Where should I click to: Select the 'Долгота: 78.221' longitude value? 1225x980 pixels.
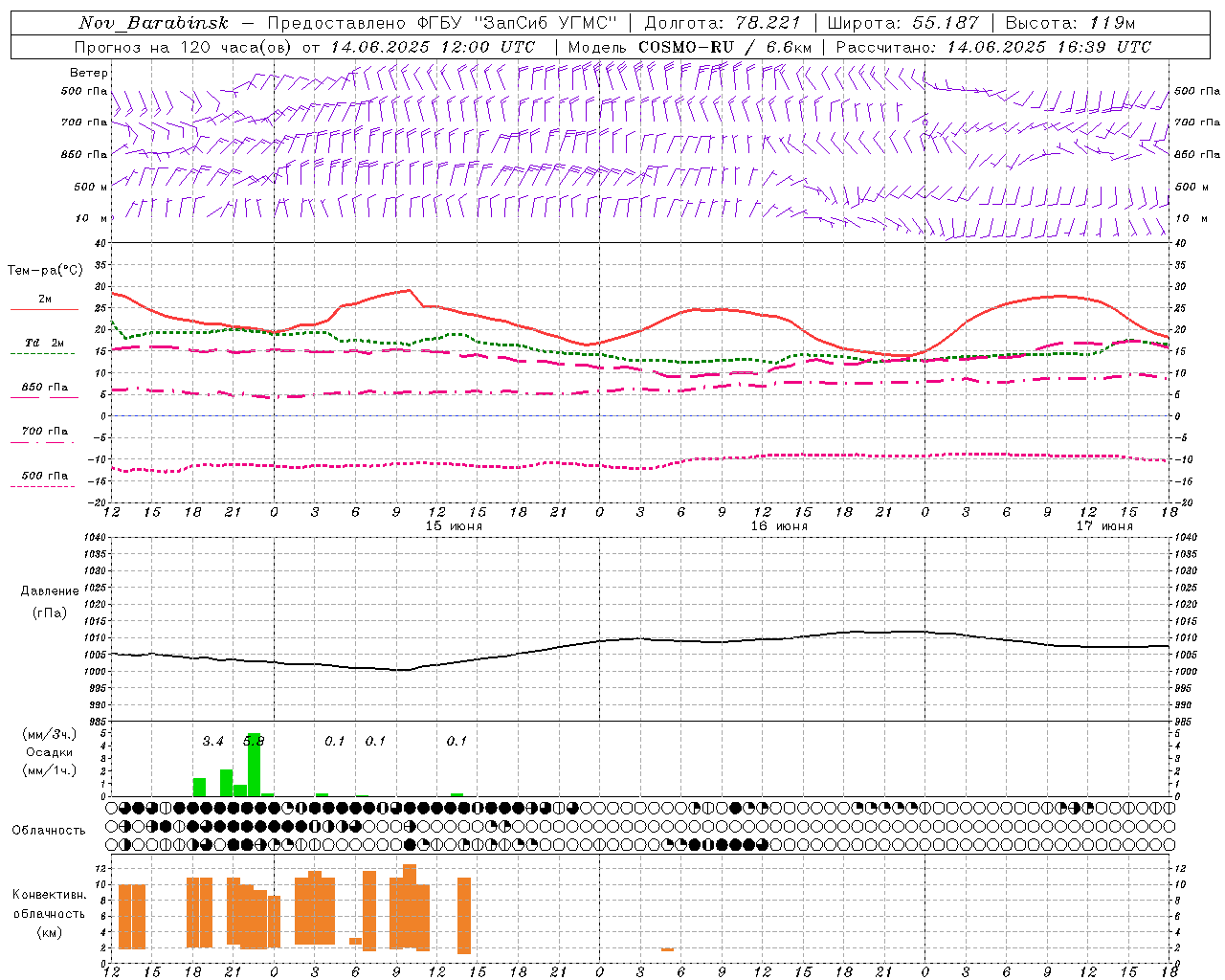point(723,23)
